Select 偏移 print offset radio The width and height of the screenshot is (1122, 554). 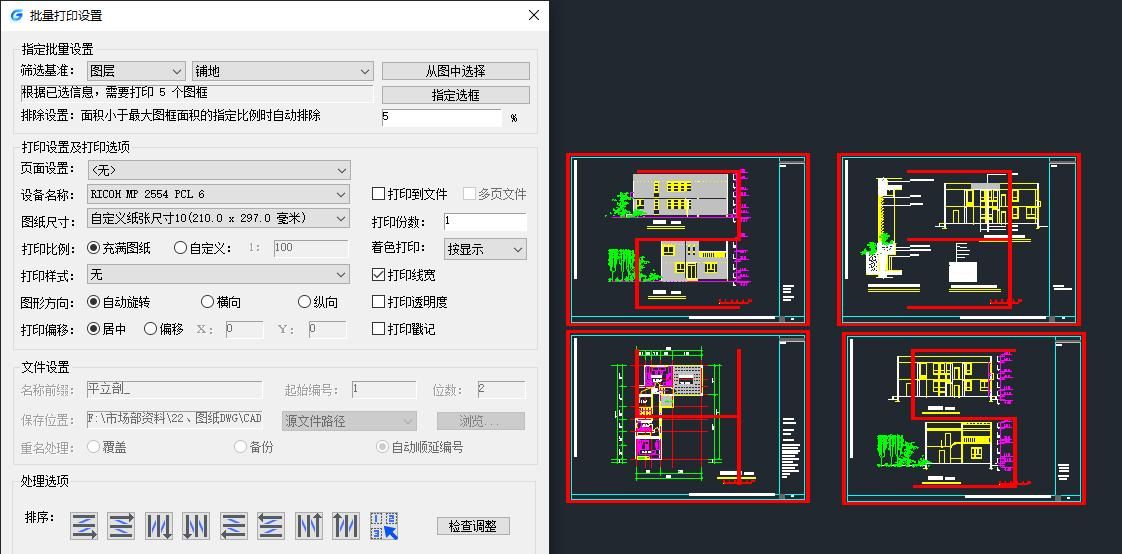click(150, 329)
